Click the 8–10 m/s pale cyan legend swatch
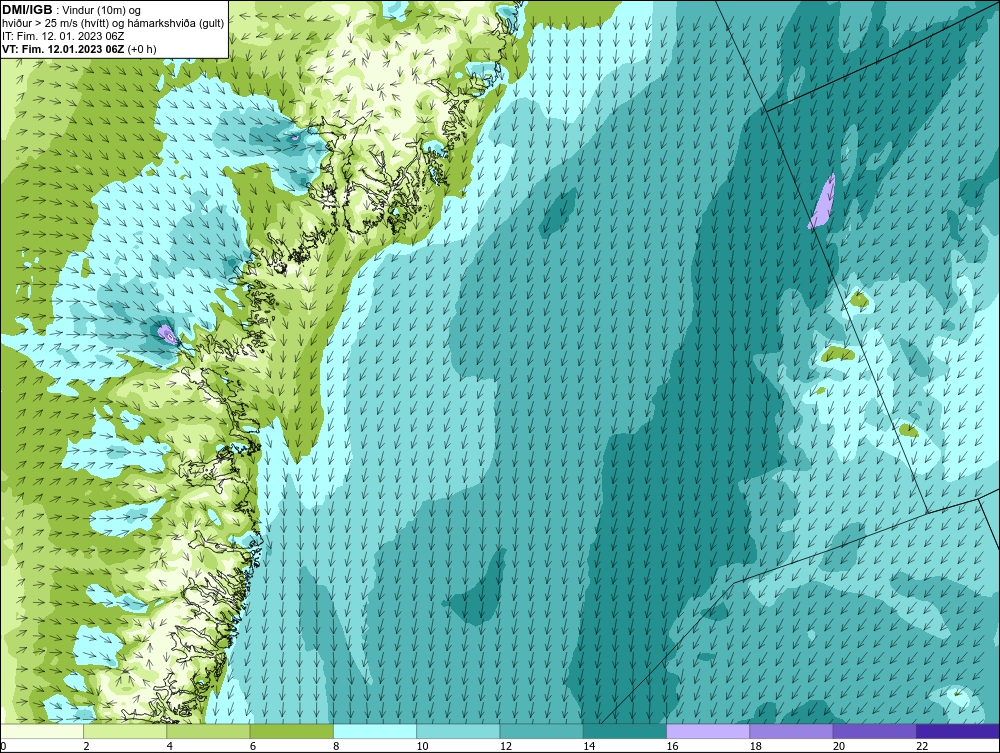 [x=375, y=731]
